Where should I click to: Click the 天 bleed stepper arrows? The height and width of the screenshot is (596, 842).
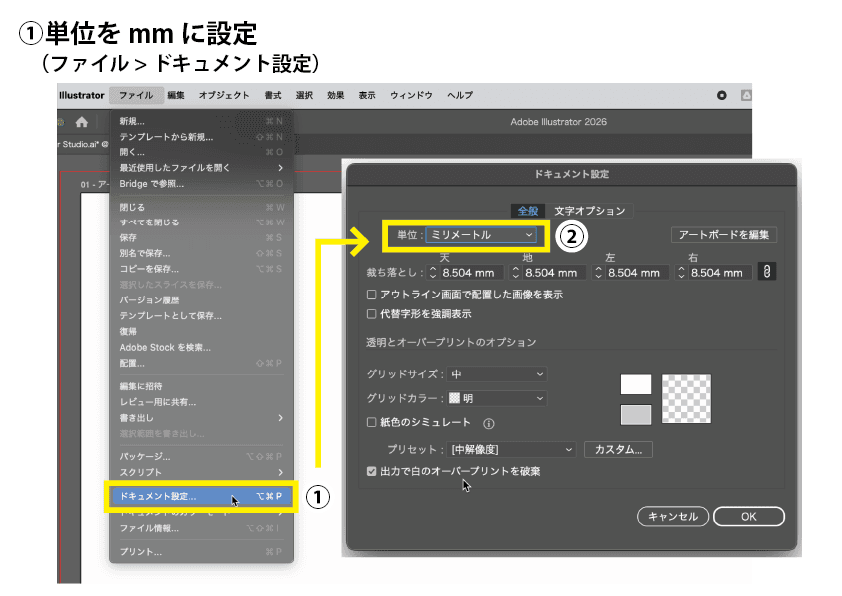point(433,273)
